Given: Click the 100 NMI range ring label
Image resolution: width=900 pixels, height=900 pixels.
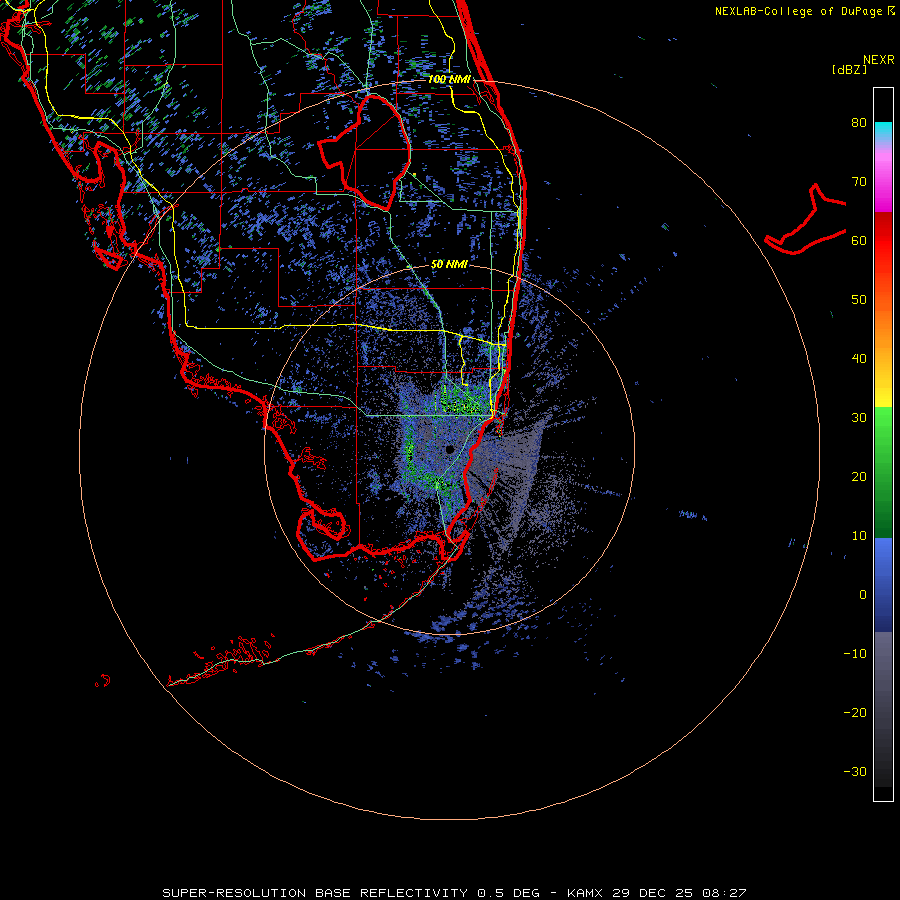Looking at the screenshot, I should (x=449, y=79).
